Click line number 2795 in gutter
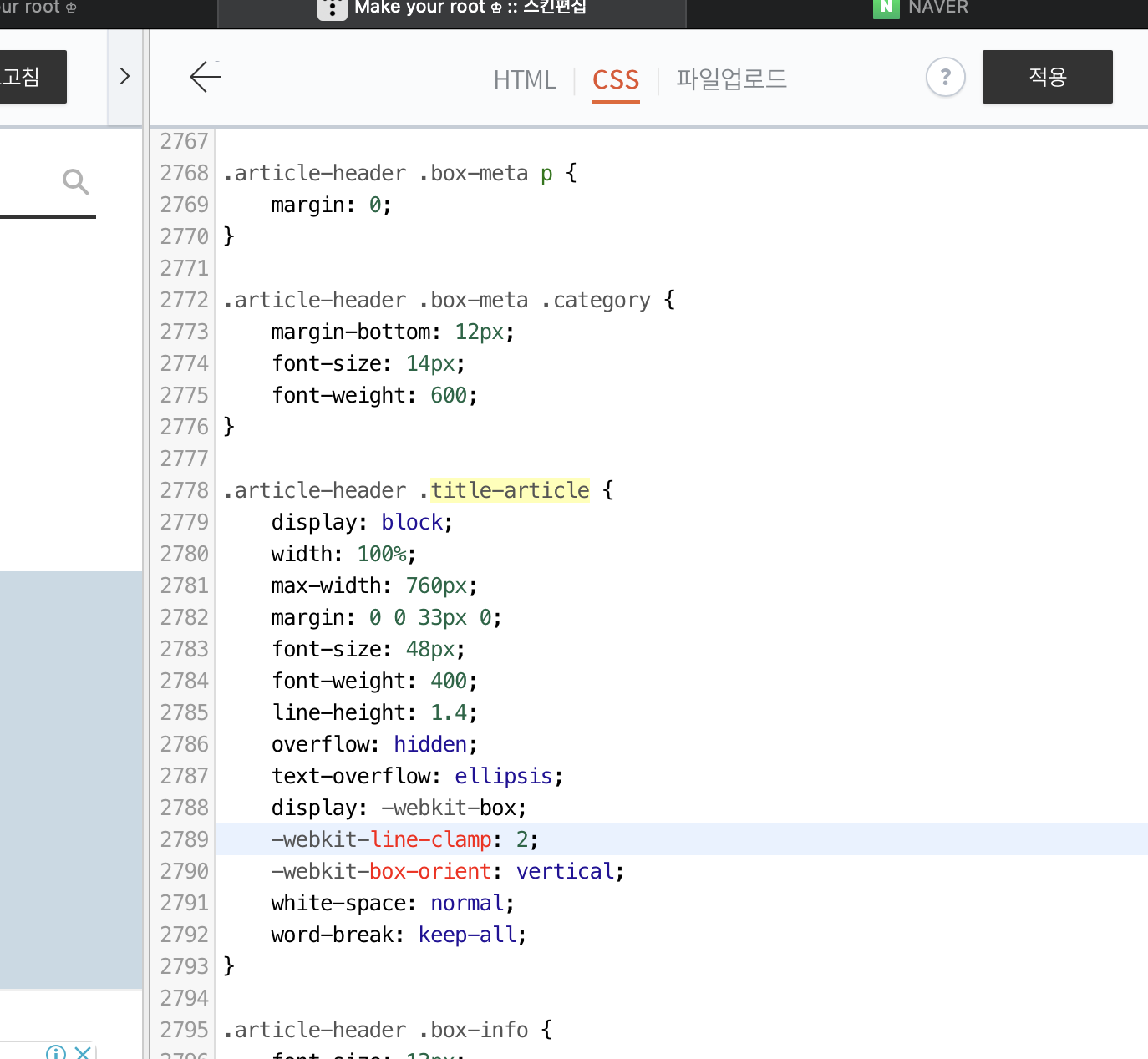 [184, 1030]
